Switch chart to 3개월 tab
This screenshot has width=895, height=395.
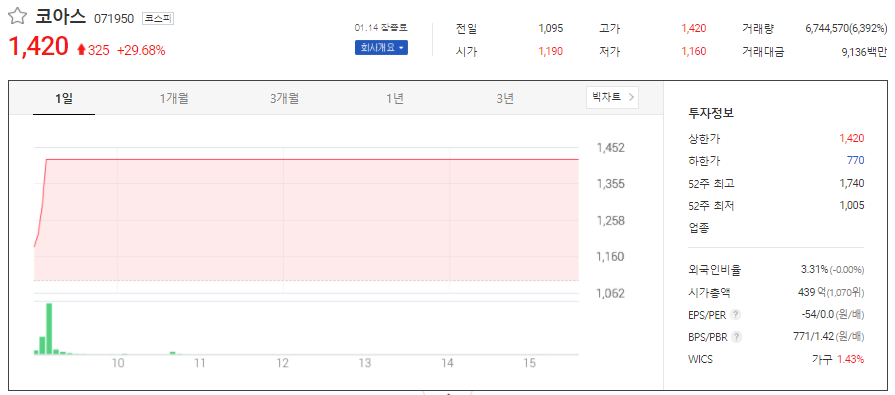click(284, 98)
